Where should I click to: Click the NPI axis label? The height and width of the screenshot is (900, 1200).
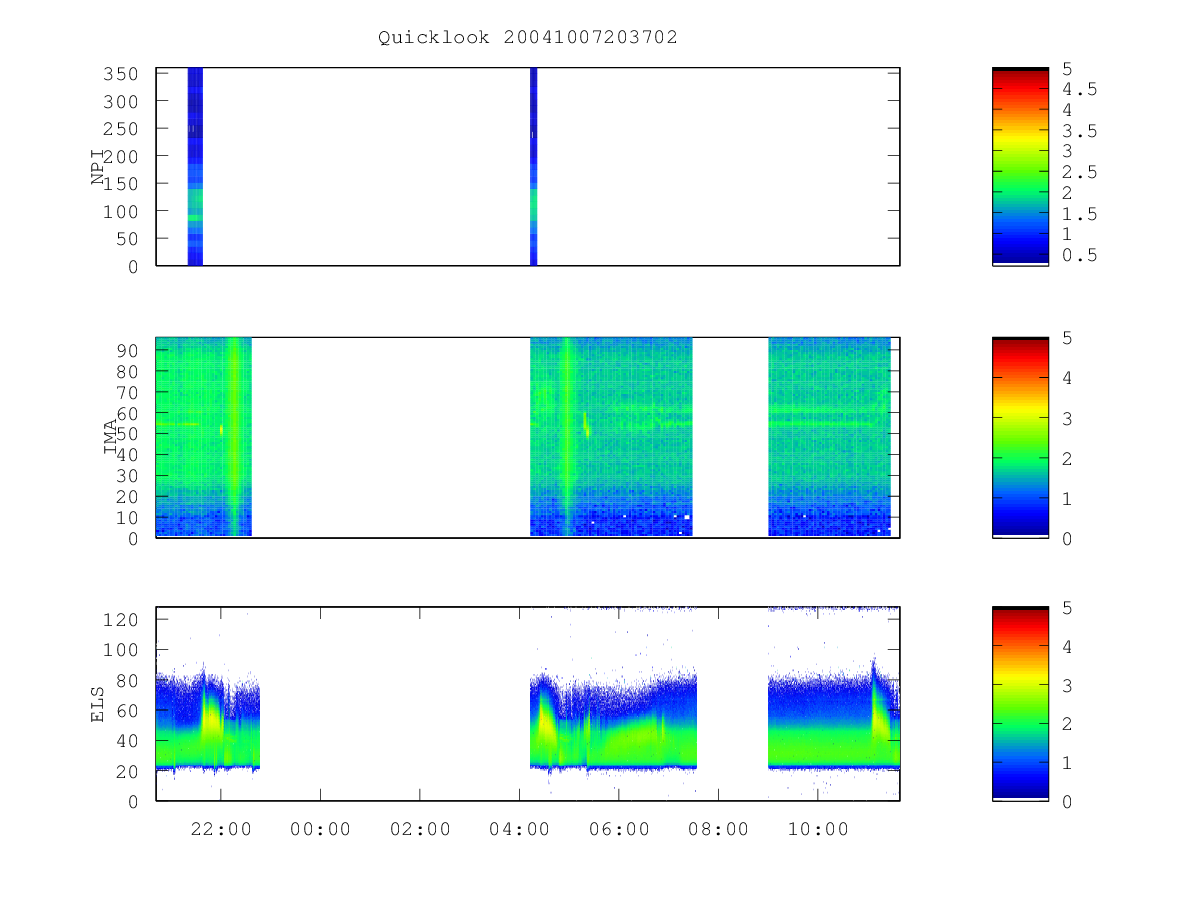(99, 167)
